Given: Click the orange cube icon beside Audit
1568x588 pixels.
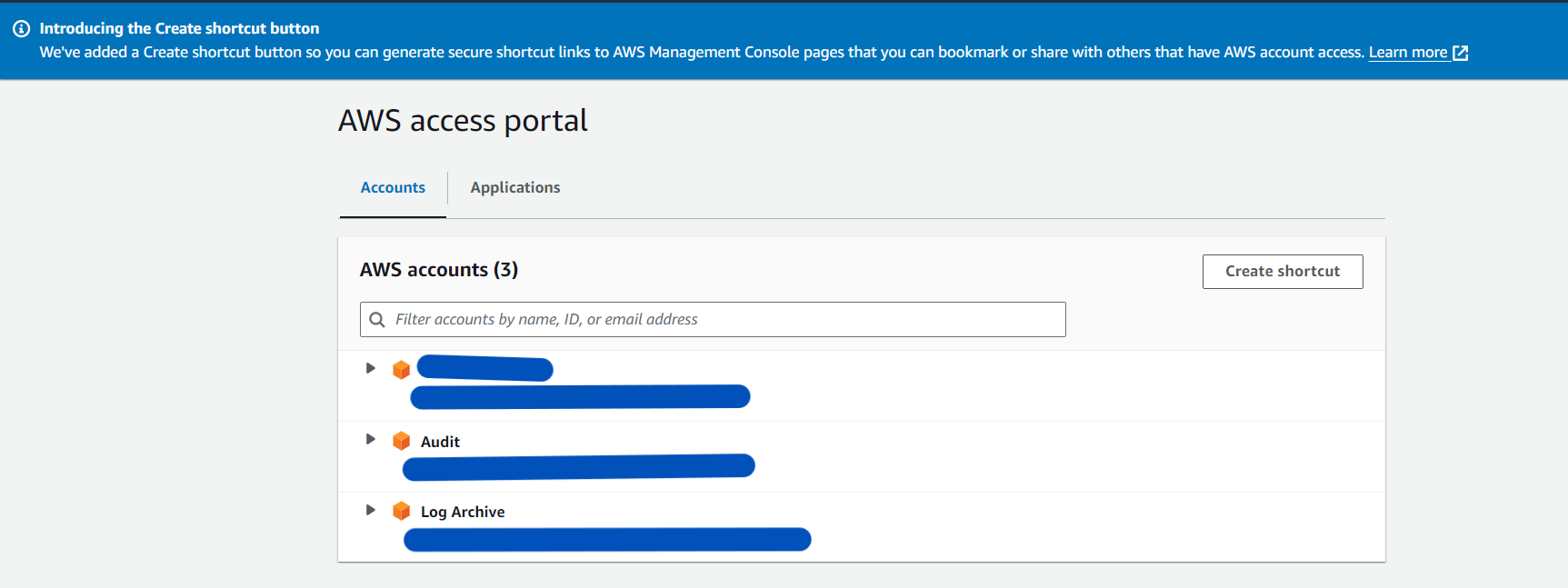Looking at the screenshot, I should 401,441.
